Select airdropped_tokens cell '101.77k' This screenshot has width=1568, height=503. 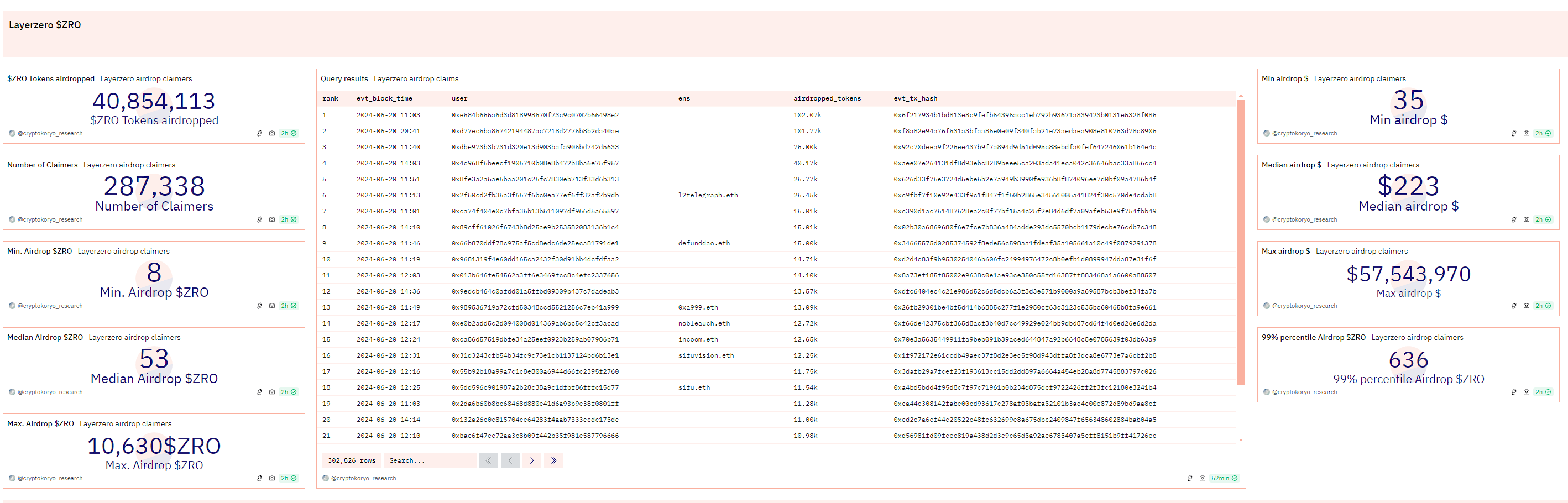(807, 132)
